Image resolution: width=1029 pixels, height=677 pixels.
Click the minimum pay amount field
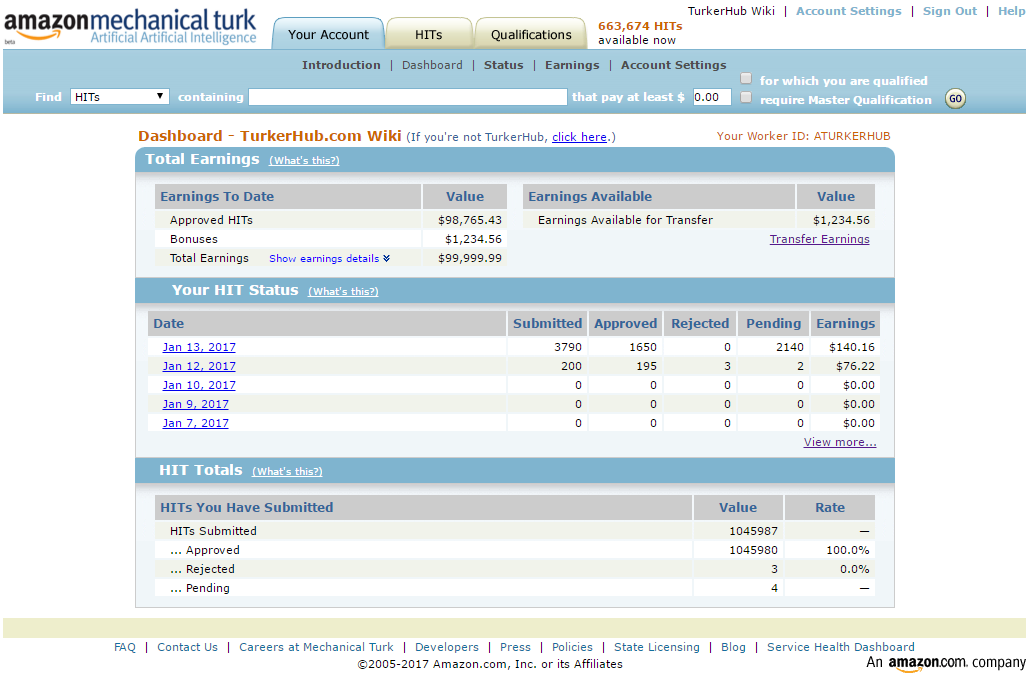[712, 97]
